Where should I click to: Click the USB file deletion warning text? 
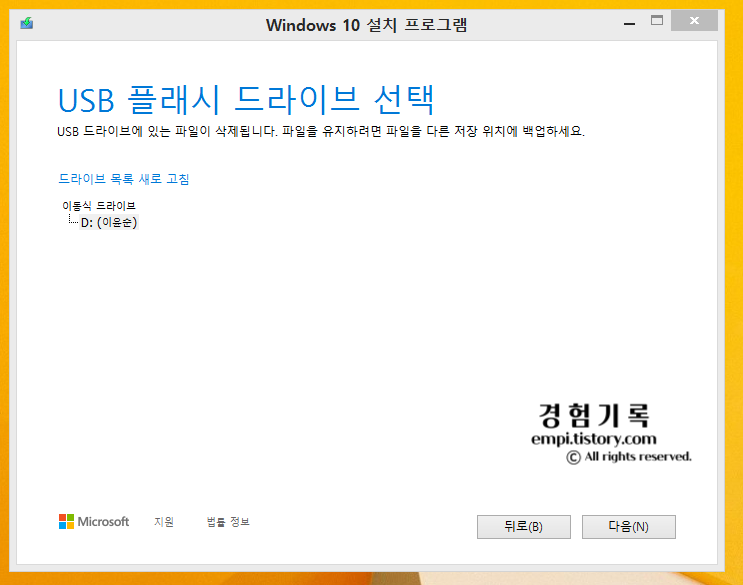pyautogui.click(x=321, y=131)
